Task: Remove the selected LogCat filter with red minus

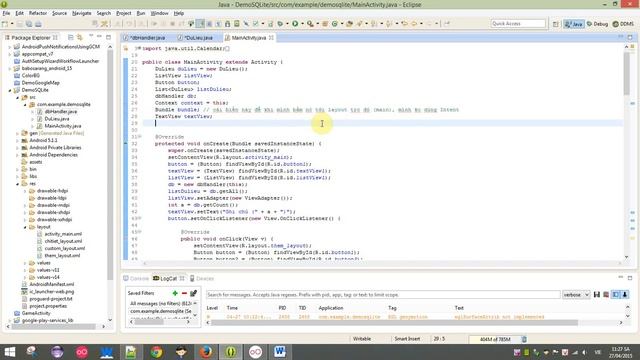Action: click(184, 293)
